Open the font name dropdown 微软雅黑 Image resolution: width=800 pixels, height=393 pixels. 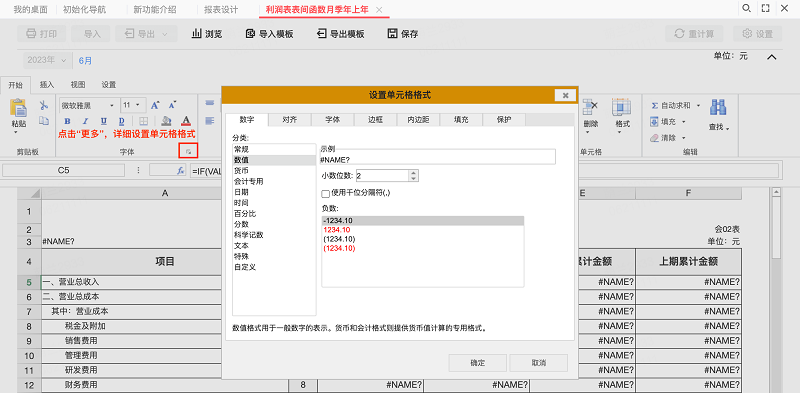tap(89, 106)
